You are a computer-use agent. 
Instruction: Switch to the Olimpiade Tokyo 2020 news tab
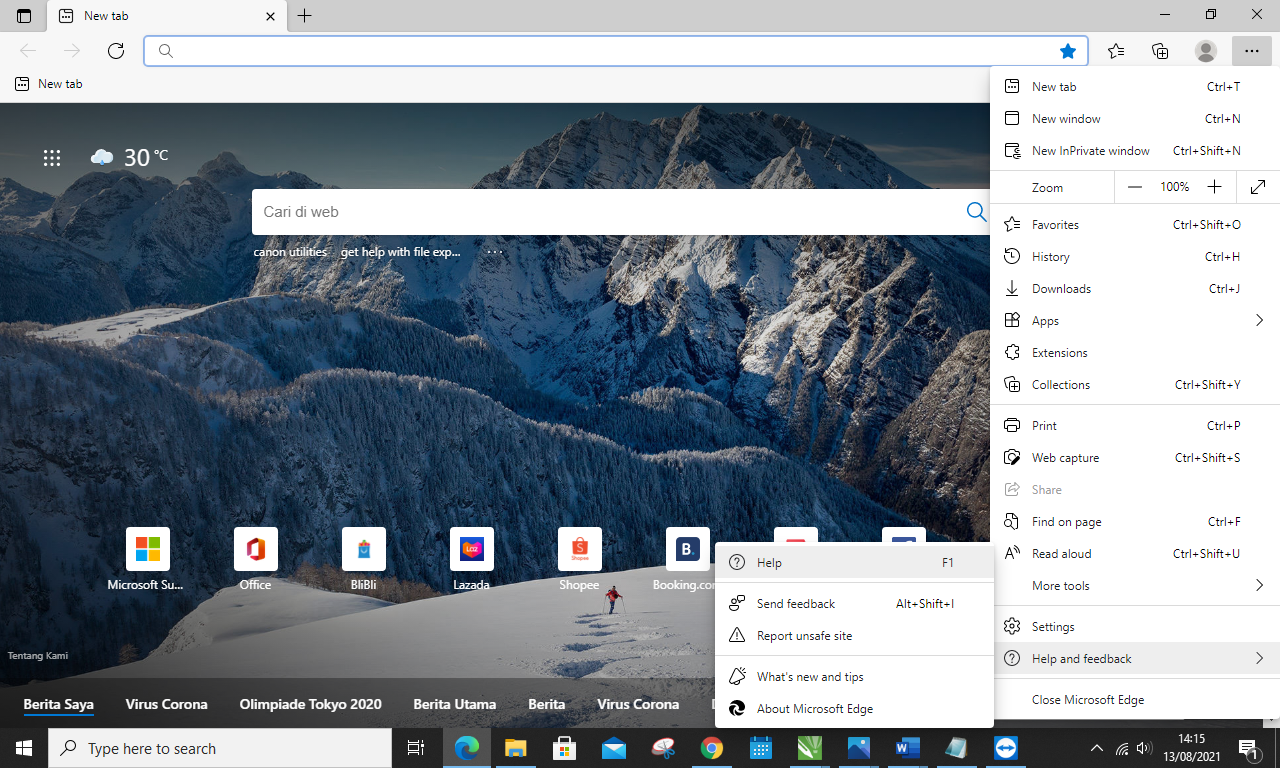310,704
